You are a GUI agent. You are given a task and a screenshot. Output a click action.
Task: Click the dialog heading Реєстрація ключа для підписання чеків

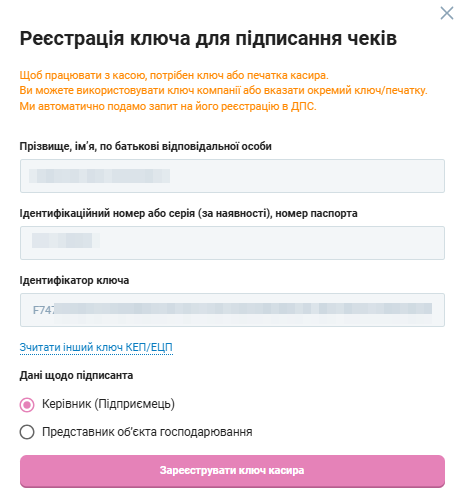pyautogui.click(x=208, y=39)
